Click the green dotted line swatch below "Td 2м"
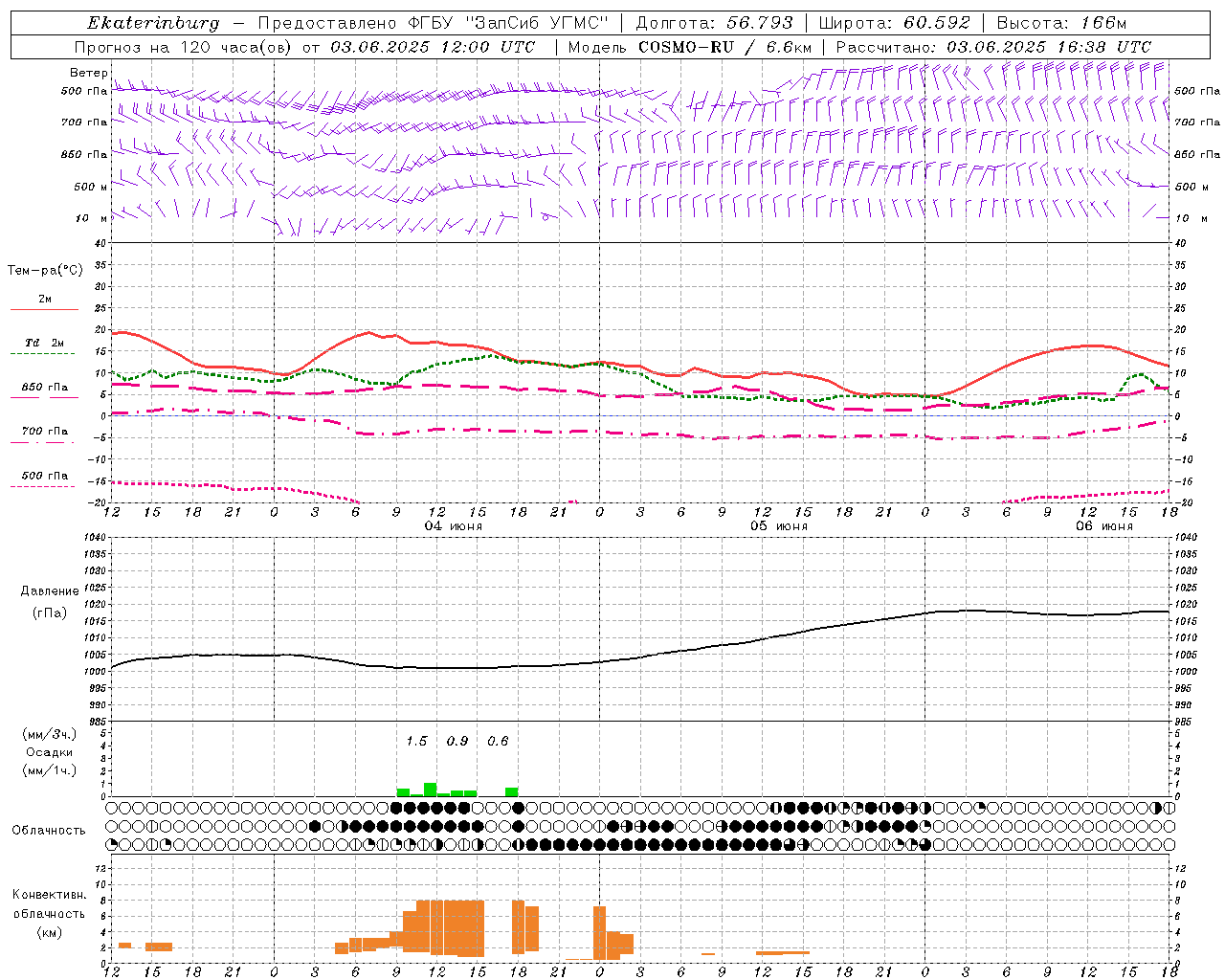Screen dimensions: 1225x980 point(43,354)
